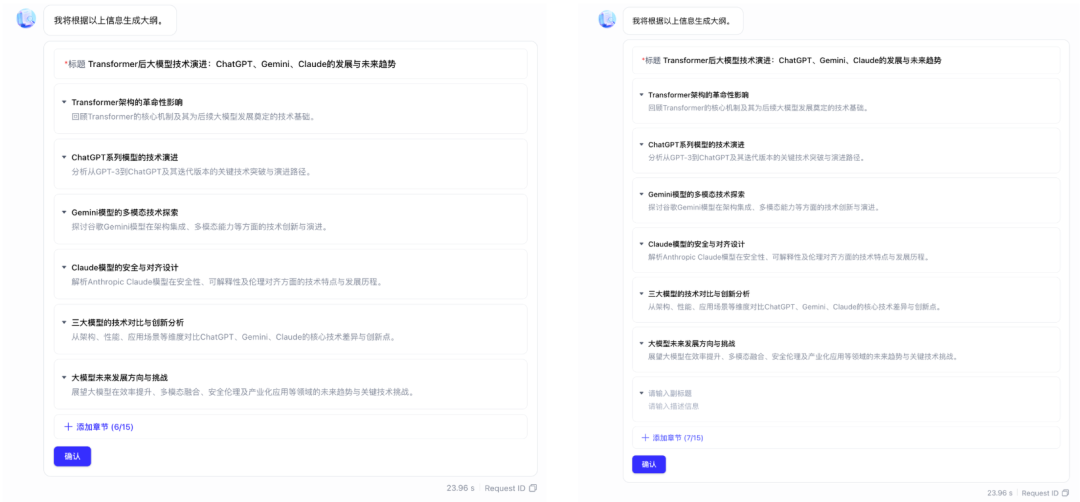The height and width of the screenshot is (502, 1080).
Task: Click right description starting 回顾Transformer的核心机制
Action: (759, 107)
